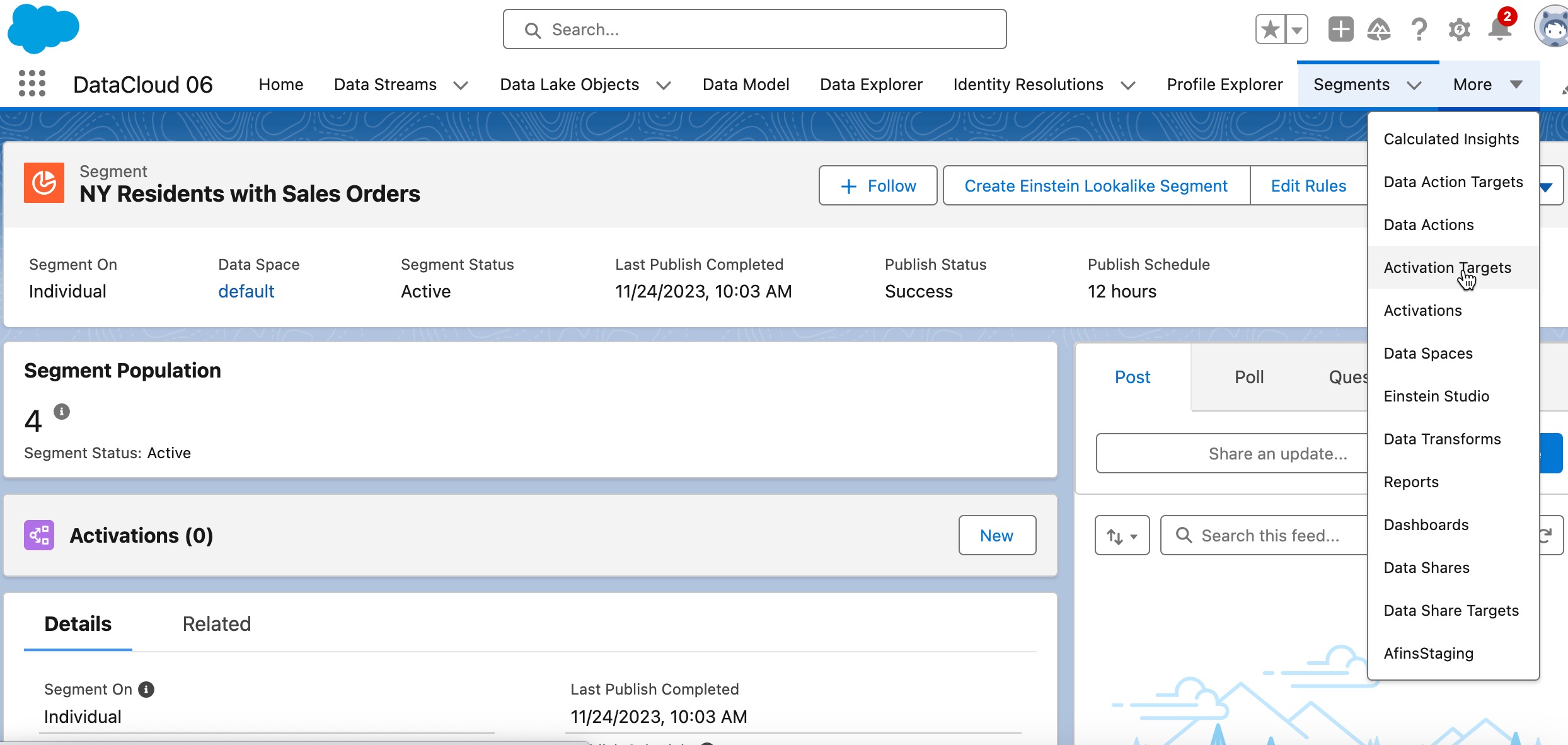
Task: Open the Home tab
Action: click(x=281, y=84)
